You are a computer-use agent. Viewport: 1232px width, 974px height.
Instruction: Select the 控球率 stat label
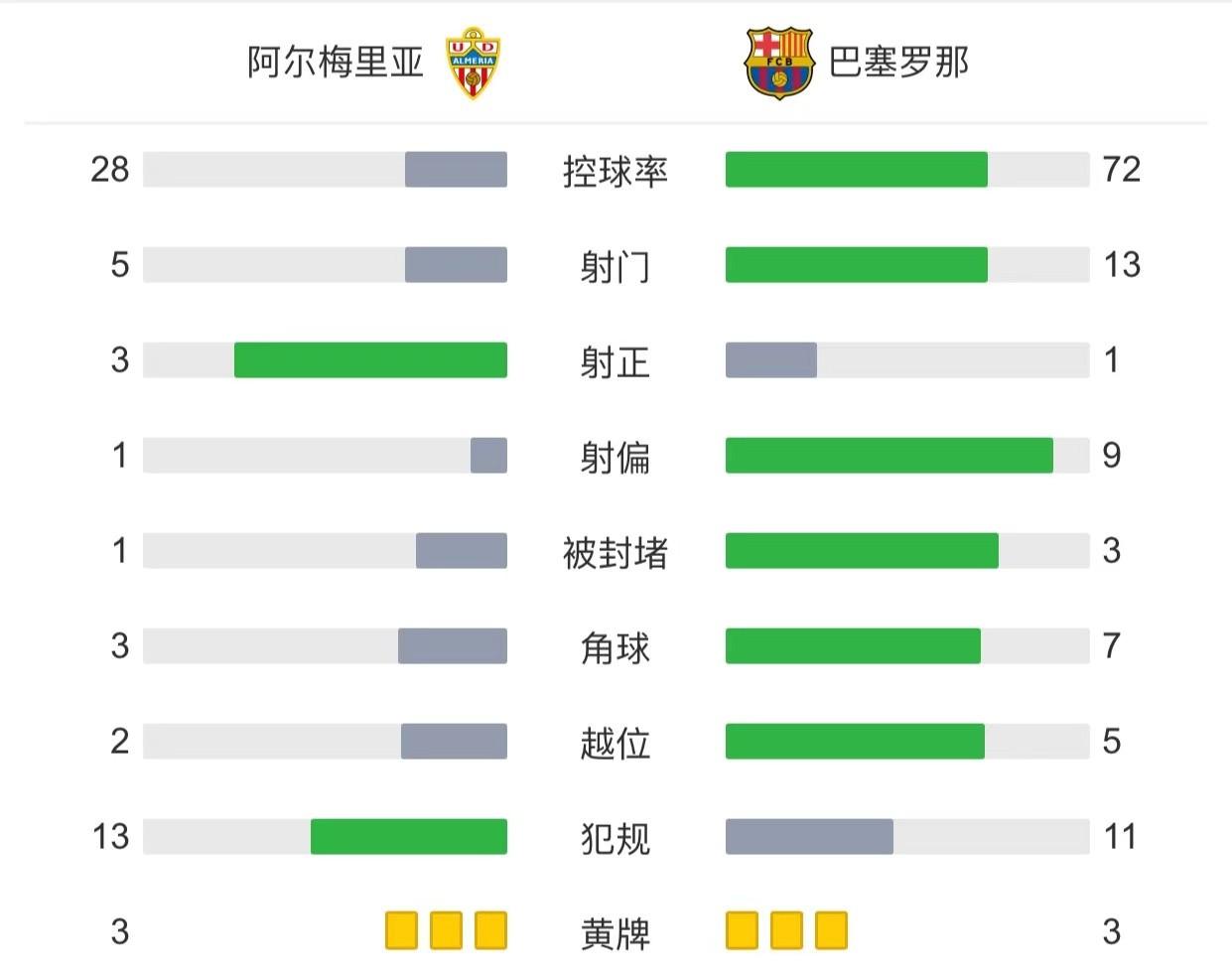(x=615, y=171)
